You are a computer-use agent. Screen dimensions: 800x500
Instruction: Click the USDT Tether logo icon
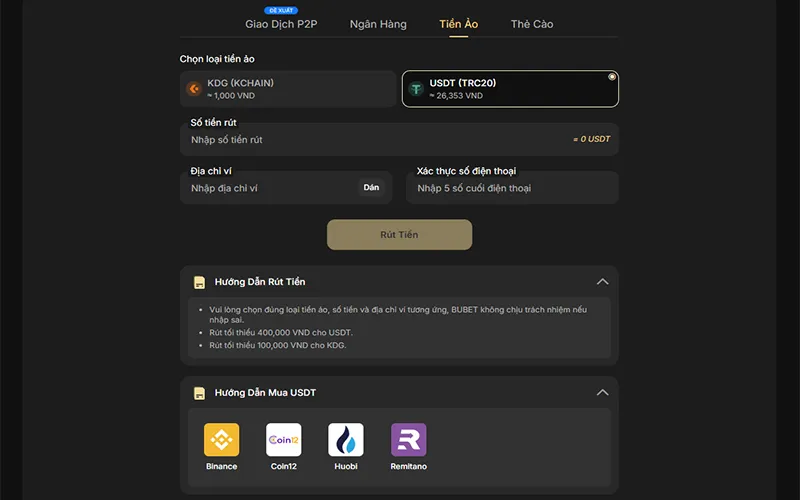point(416,89)
